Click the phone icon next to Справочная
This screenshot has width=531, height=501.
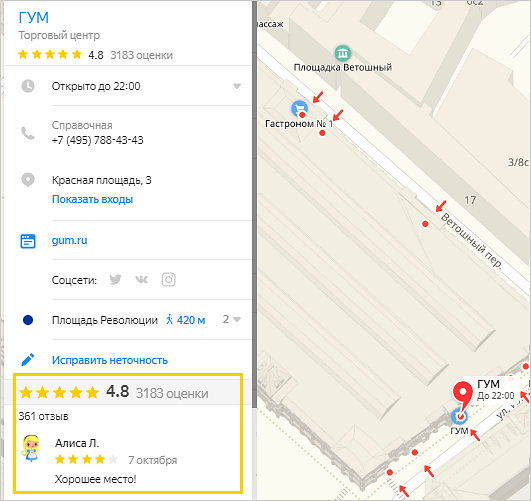pyautogui.click(x=28, y=133)
